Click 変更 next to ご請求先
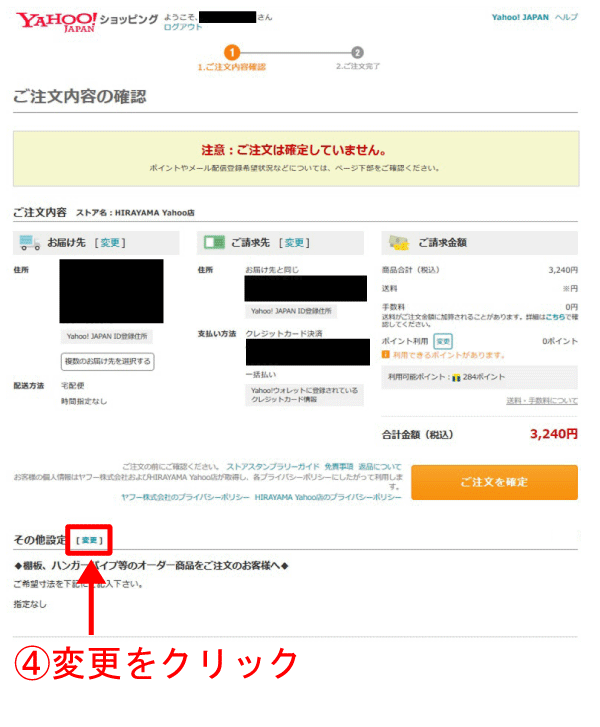 294,242
